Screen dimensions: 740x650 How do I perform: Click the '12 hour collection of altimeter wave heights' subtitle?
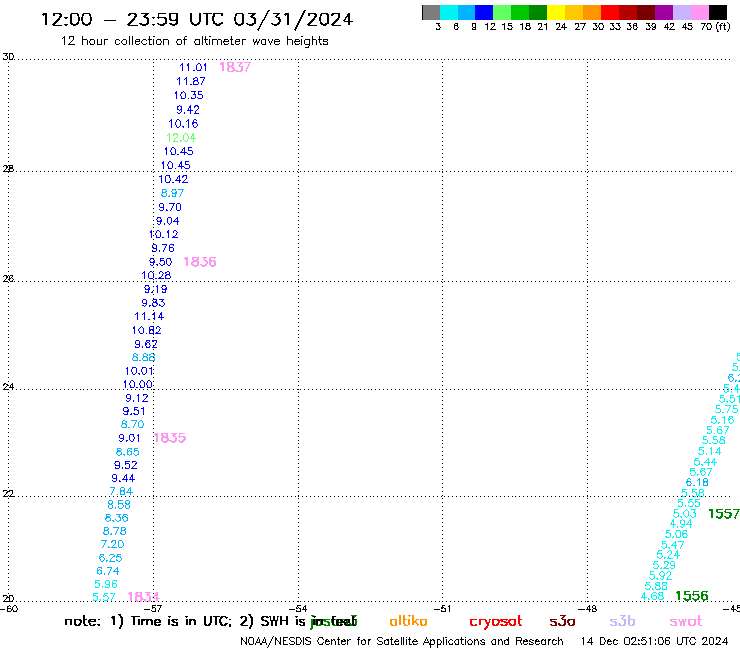(194, 41)
